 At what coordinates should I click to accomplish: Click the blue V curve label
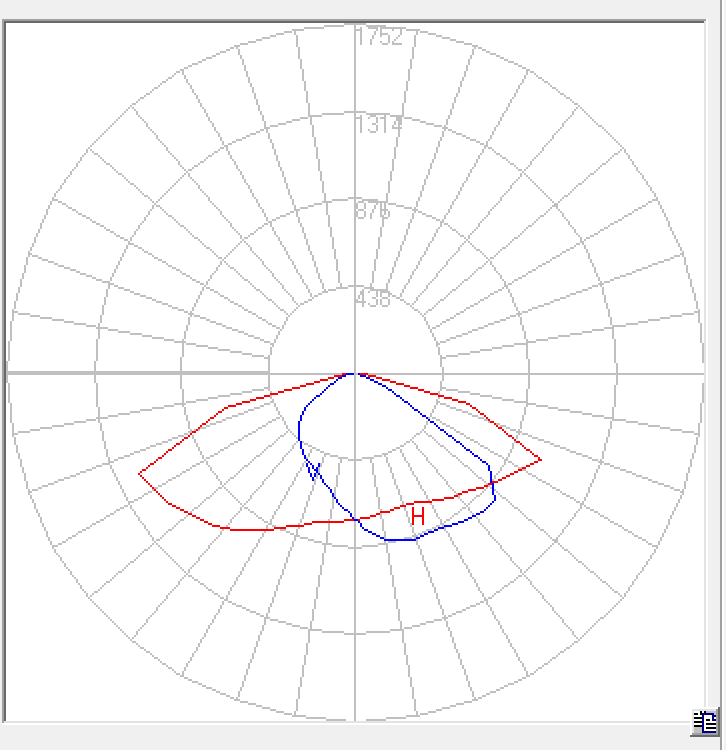pyautogui.click(x=314, y=471)
